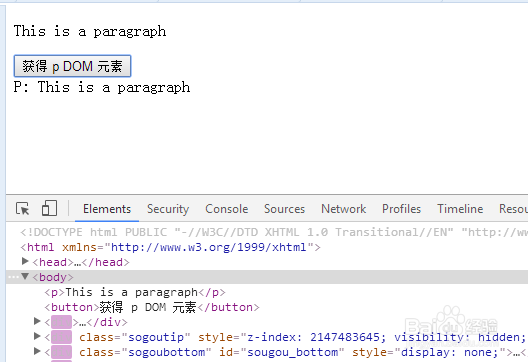
Task: Activate the inspect element picker icon
Action: (x=23, y=209)
